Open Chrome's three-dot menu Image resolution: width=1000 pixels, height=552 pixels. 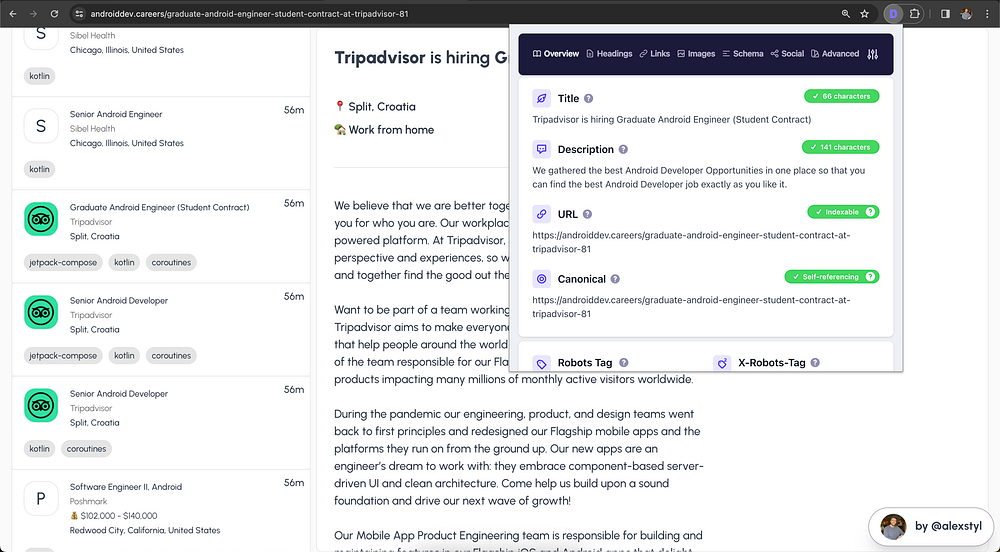987,13
